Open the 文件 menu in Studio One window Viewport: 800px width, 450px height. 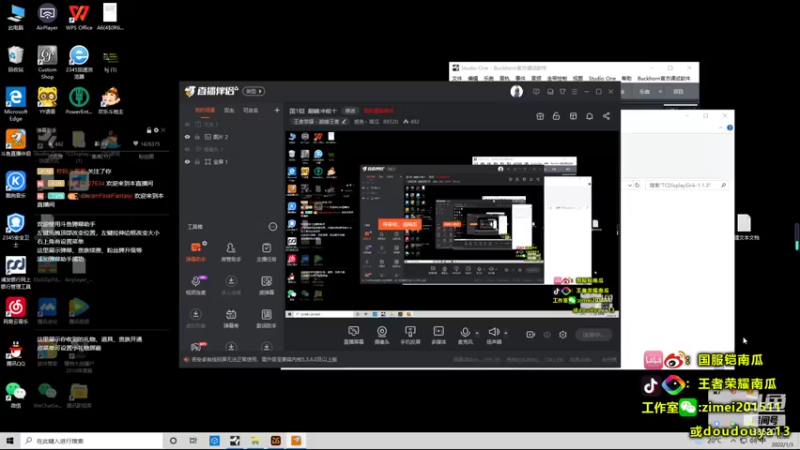(457, 79)
